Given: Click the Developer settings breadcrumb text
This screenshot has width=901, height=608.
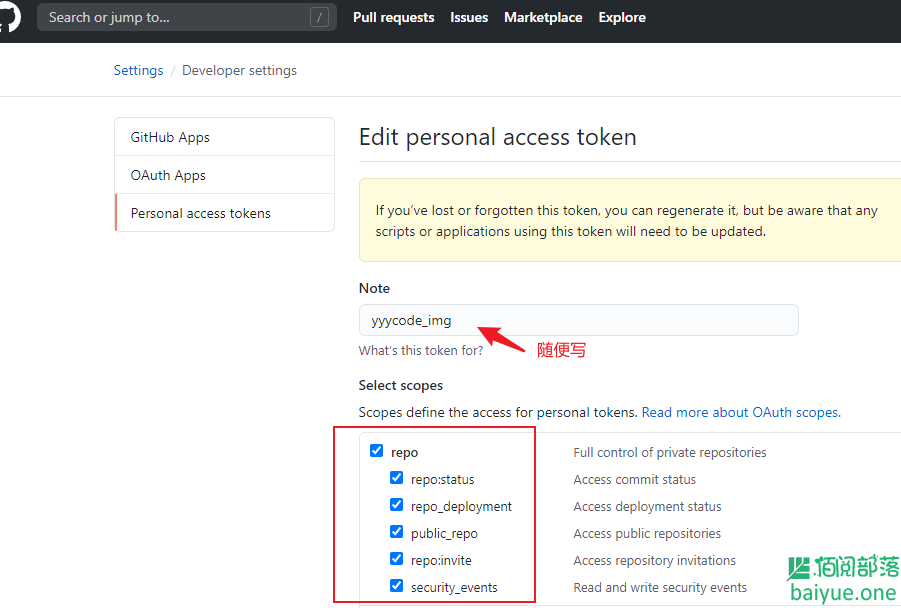Looking at the screenshot, I should 240,70.
